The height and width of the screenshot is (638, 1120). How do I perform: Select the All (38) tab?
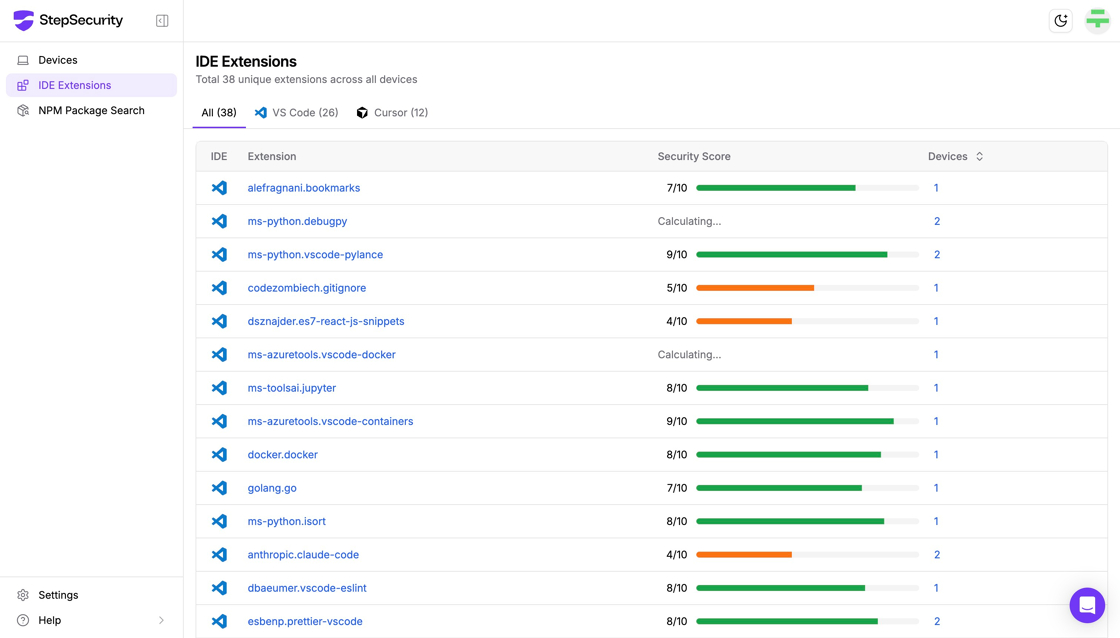(x=219, y=113)
